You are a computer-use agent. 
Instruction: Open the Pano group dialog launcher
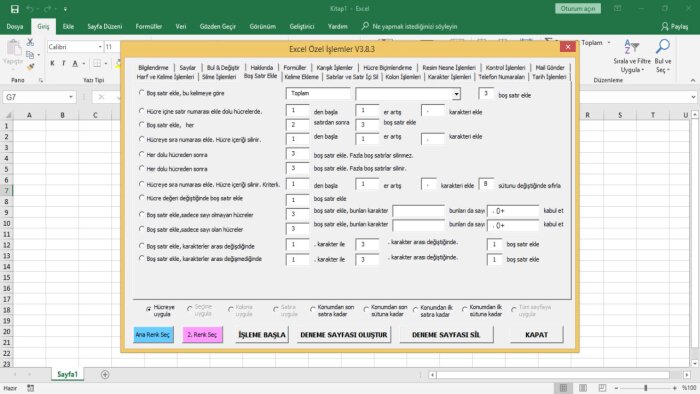pyautogui.click(x=41, y=80)
